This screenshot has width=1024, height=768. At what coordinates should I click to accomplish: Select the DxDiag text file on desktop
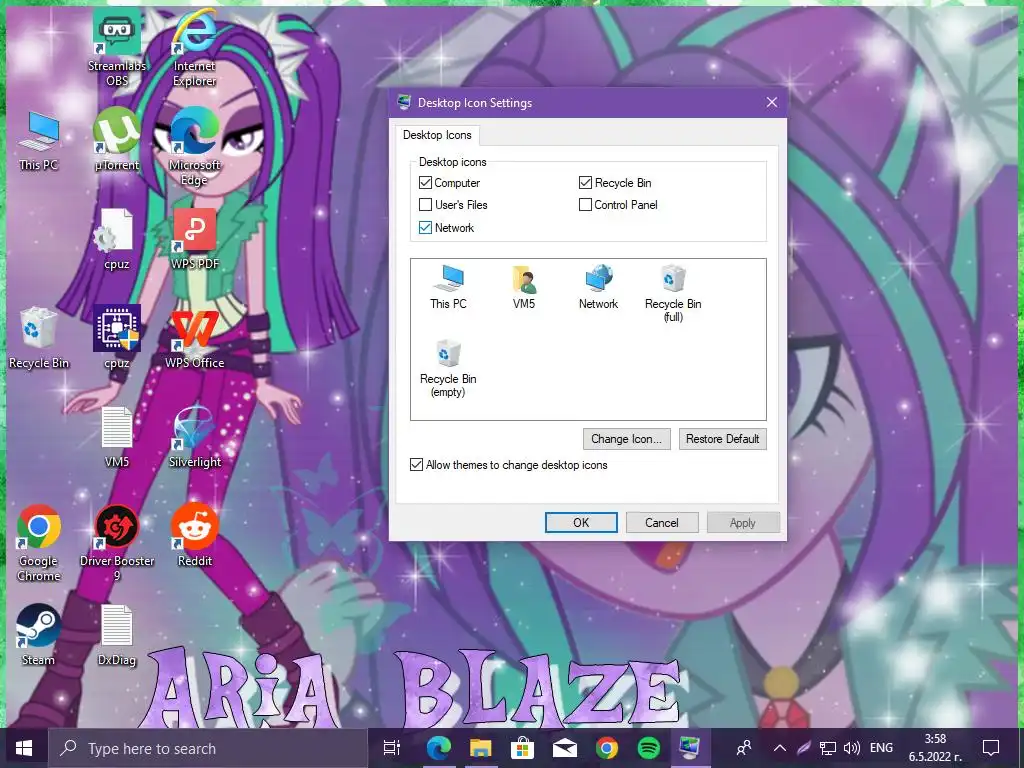click(x=117, y=635)
